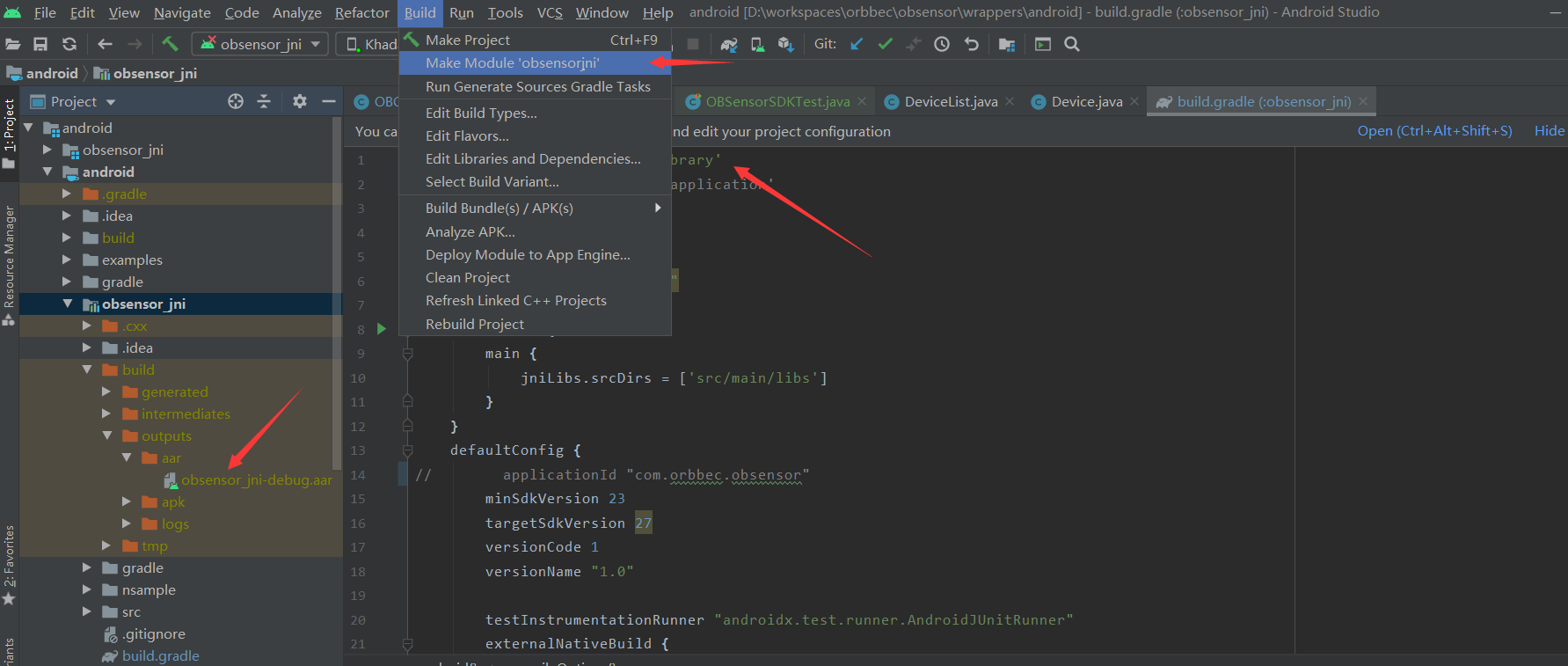Image resolution: width=1568 pixels, height=666 pixels.
Task: Show Git history with the clock icon
Action: click(x=942, y=44)
